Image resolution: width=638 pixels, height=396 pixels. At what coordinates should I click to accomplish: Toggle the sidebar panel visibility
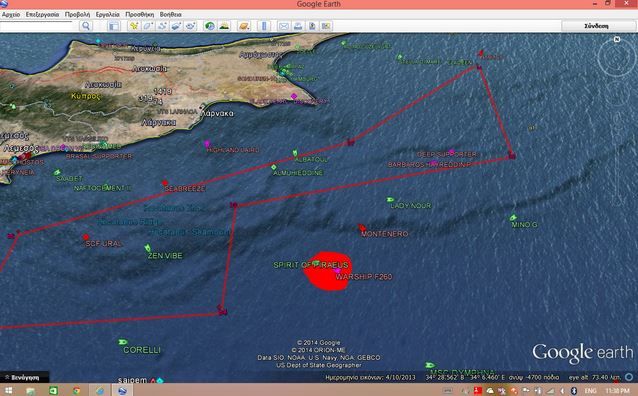click(114, 26)
